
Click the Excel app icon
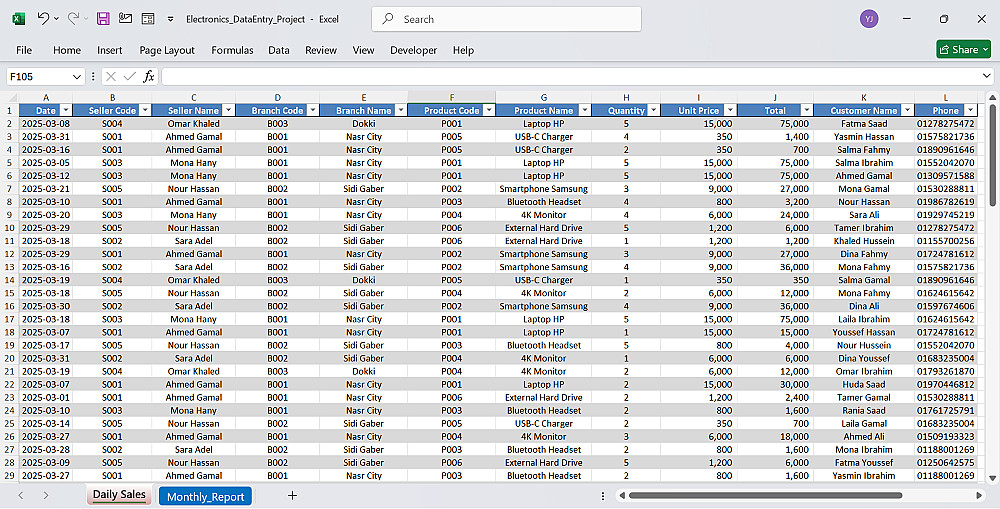[18, 19]
